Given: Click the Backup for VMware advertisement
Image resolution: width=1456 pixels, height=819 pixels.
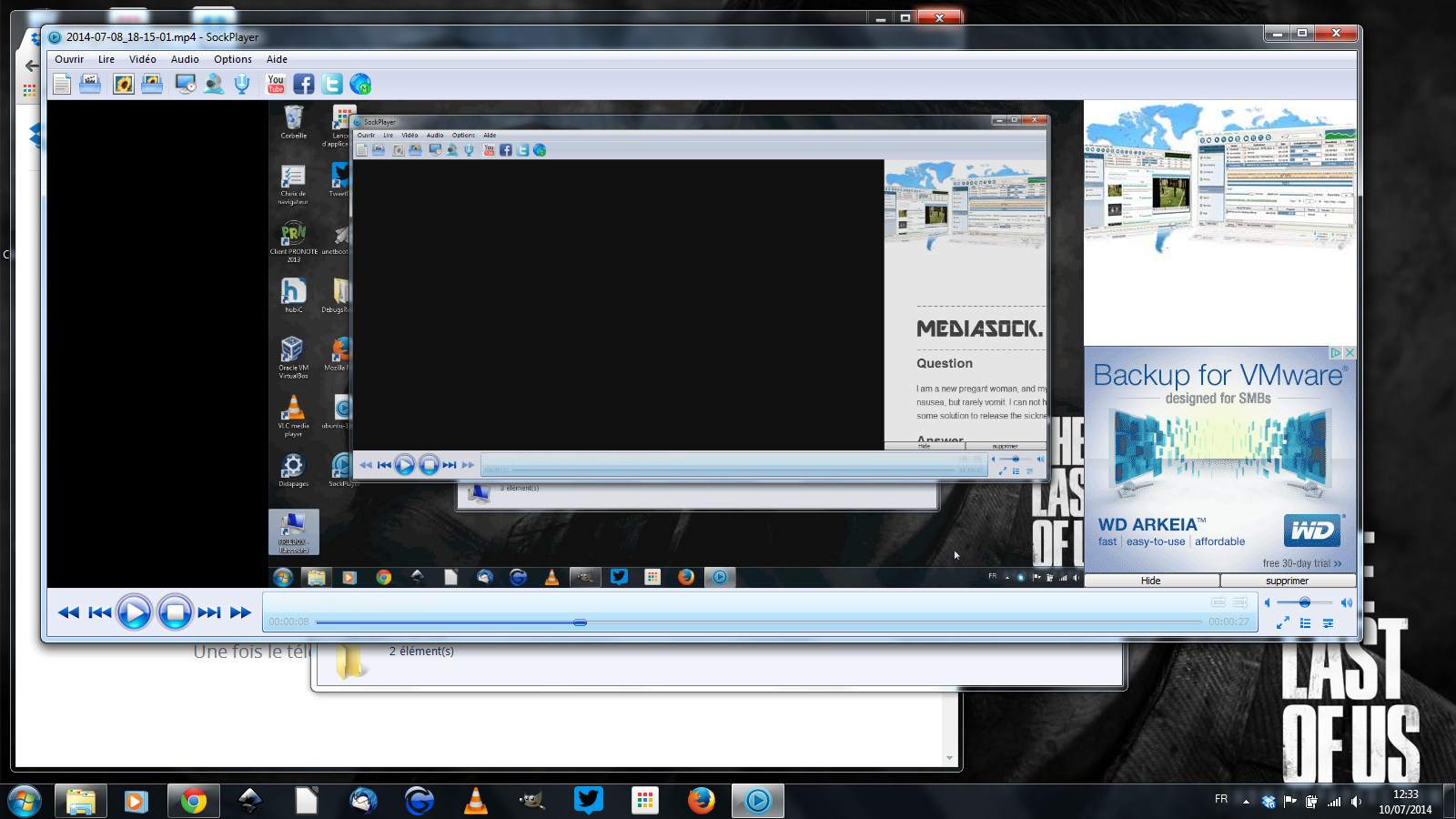Looking at the screenshot, I should pos(1220,460).
